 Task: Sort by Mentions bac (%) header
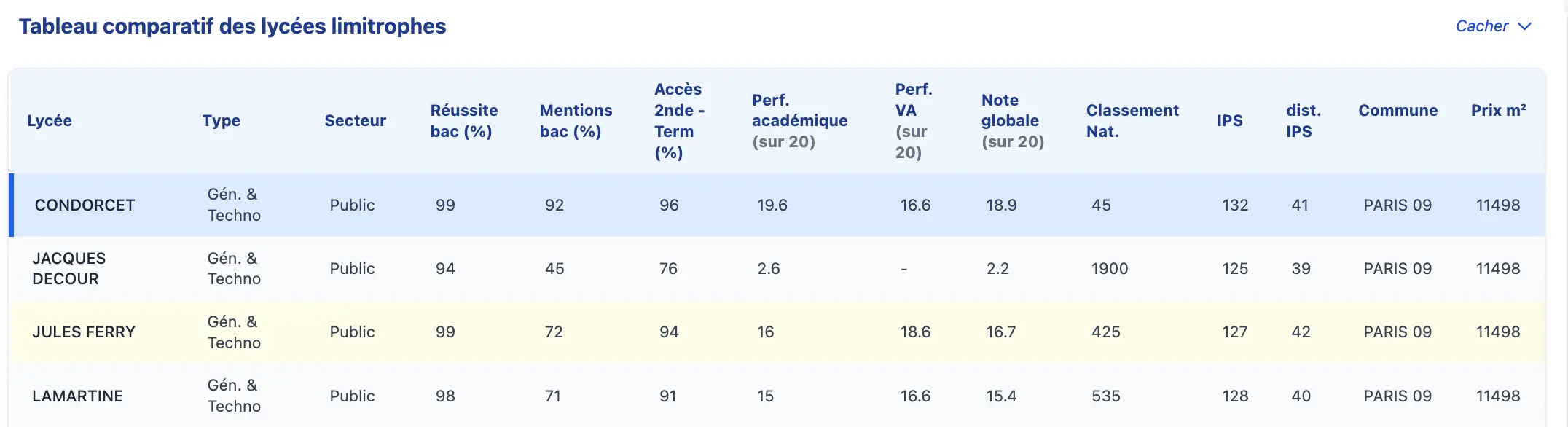click(576, 120)
